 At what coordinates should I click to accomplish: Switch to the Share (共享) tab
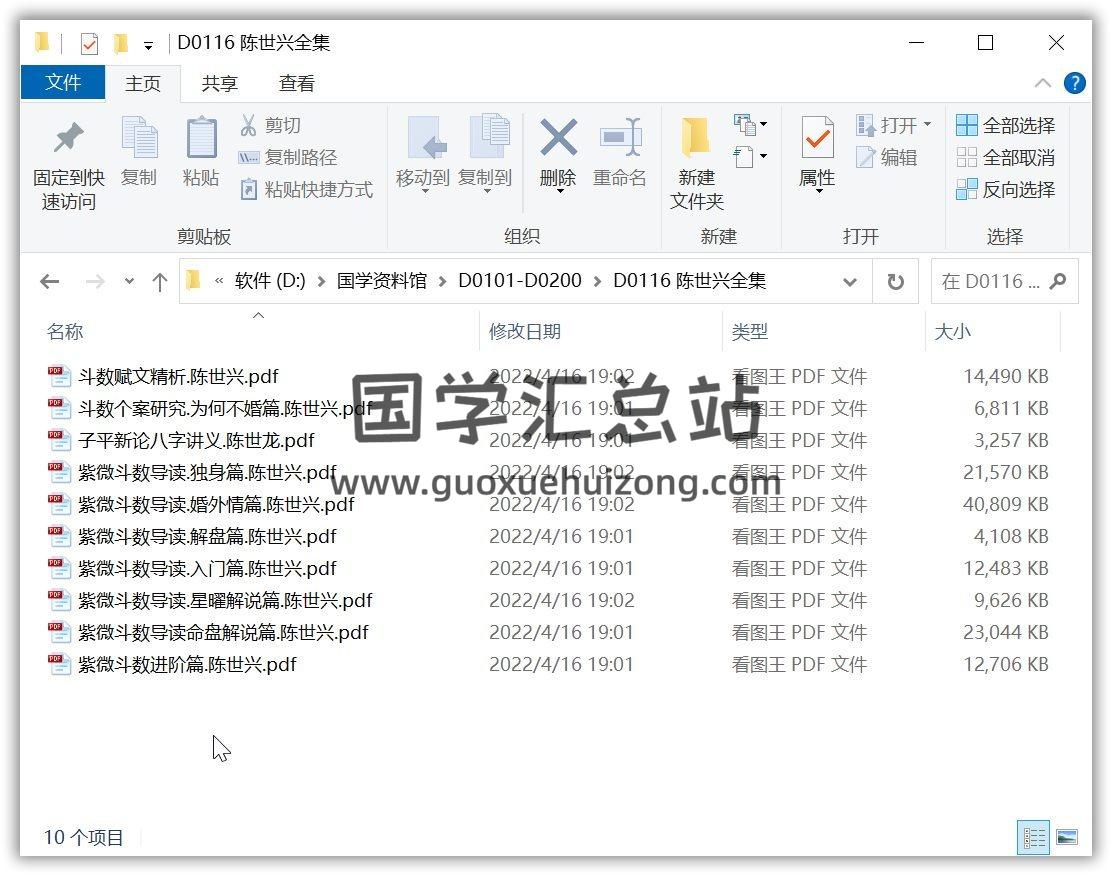219,84
